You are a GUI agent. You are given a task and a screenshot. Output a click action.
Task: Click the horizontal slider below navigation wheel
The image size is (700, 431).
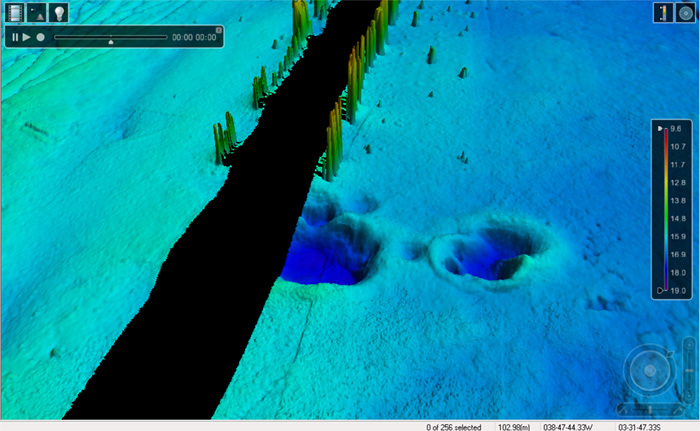click(650, 409)
